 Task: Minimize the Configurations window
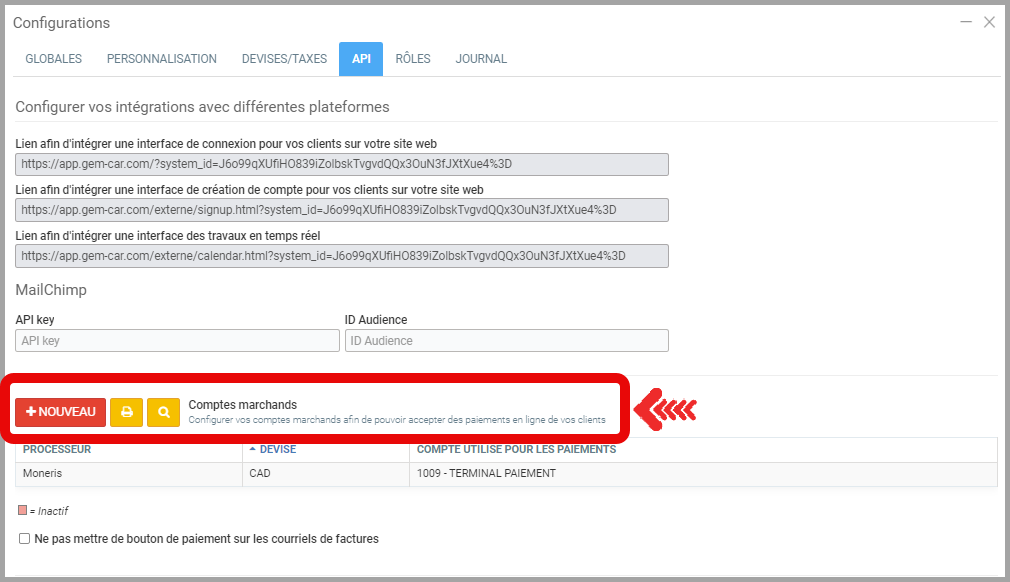(966, 22)
